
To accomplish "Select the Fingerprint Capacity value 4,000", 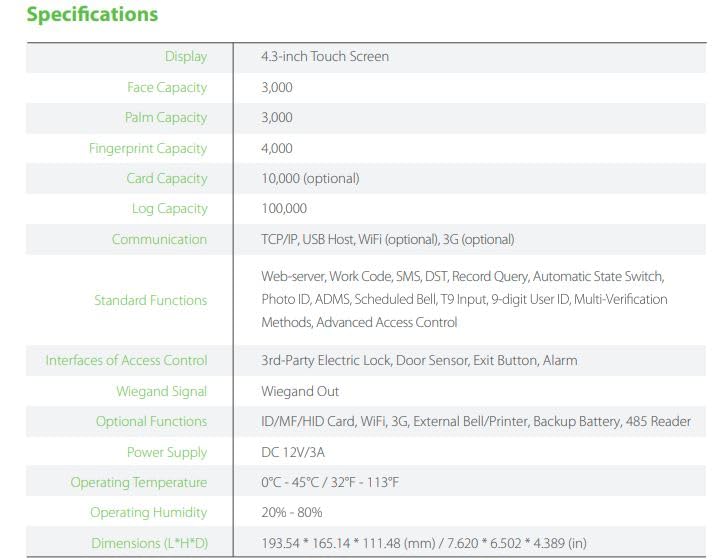I will tap(277, 148).
